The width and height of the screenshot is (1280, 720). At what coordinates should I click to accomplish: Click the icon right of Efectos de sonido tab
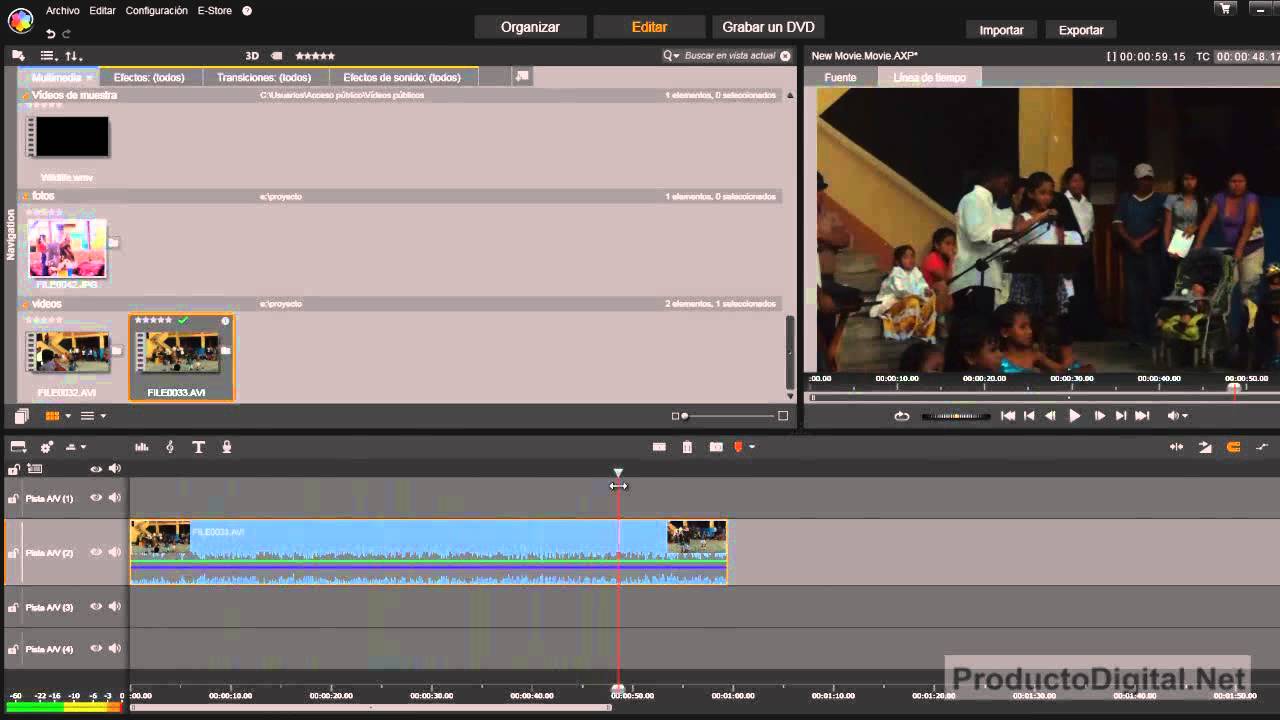coord(522,76)
